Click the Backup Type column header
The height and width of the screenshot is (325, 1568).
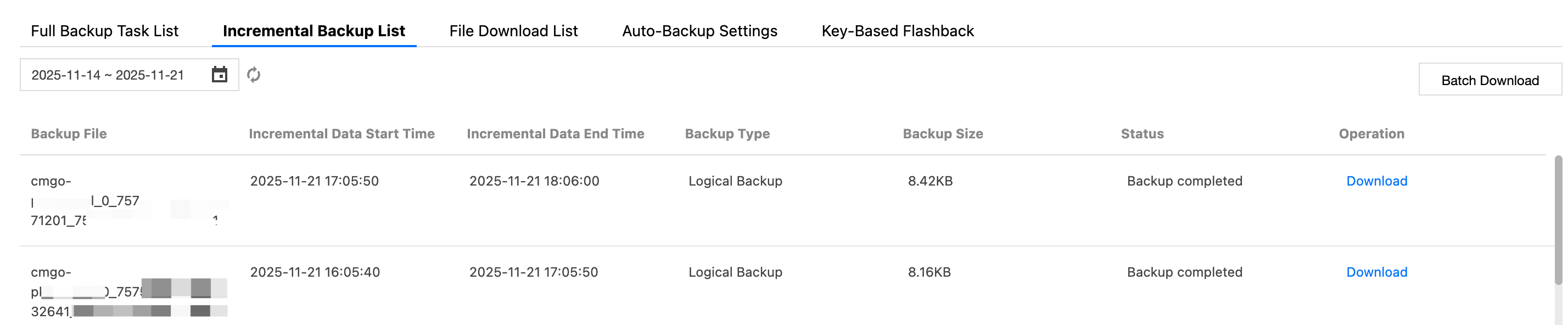tap(727, 134)
